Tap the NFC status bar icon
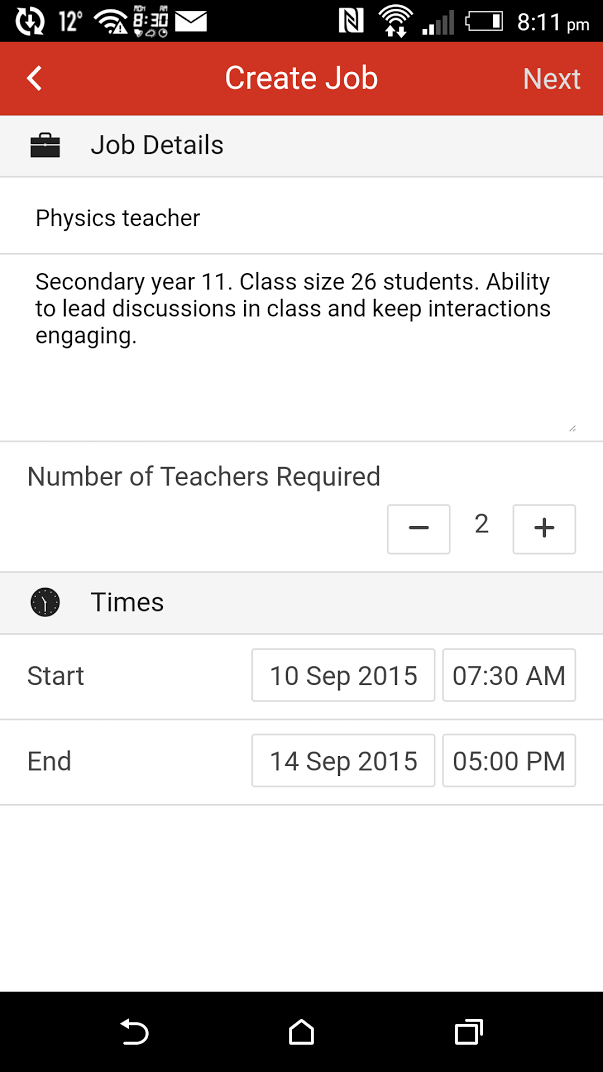Image resolution: width=603 pixels, height=1072 pixels. (x=351, y=21)
